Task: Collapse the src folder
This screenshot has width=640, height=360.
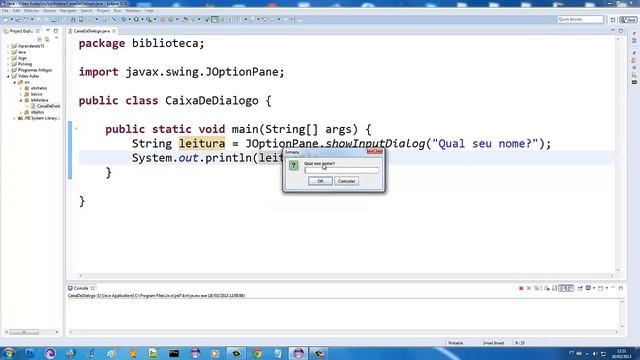Action: pyautogui.click(x=14, y=82)
